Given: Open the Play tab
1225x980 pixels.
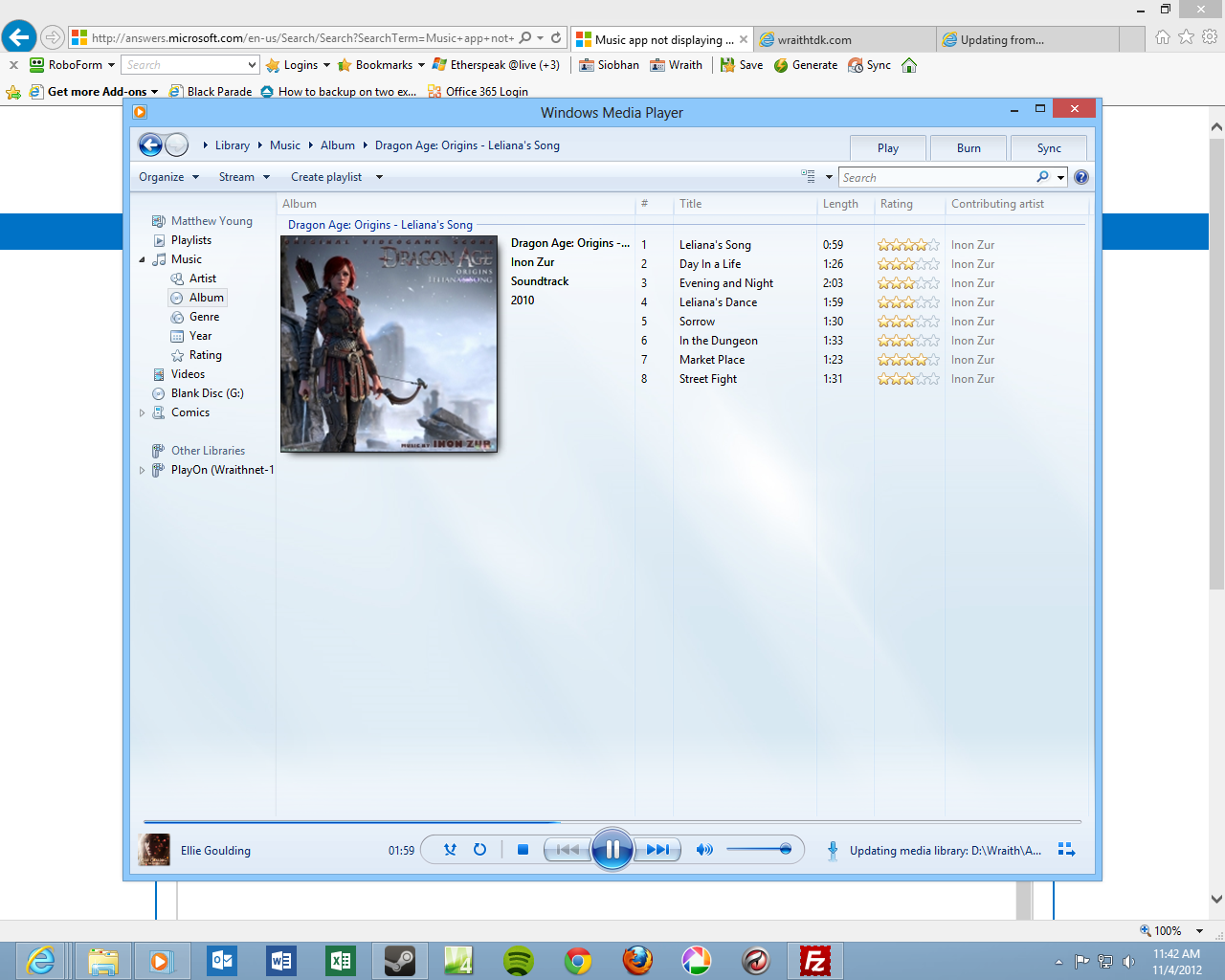Looking at the screenshot, I should (x=888, y=148).
